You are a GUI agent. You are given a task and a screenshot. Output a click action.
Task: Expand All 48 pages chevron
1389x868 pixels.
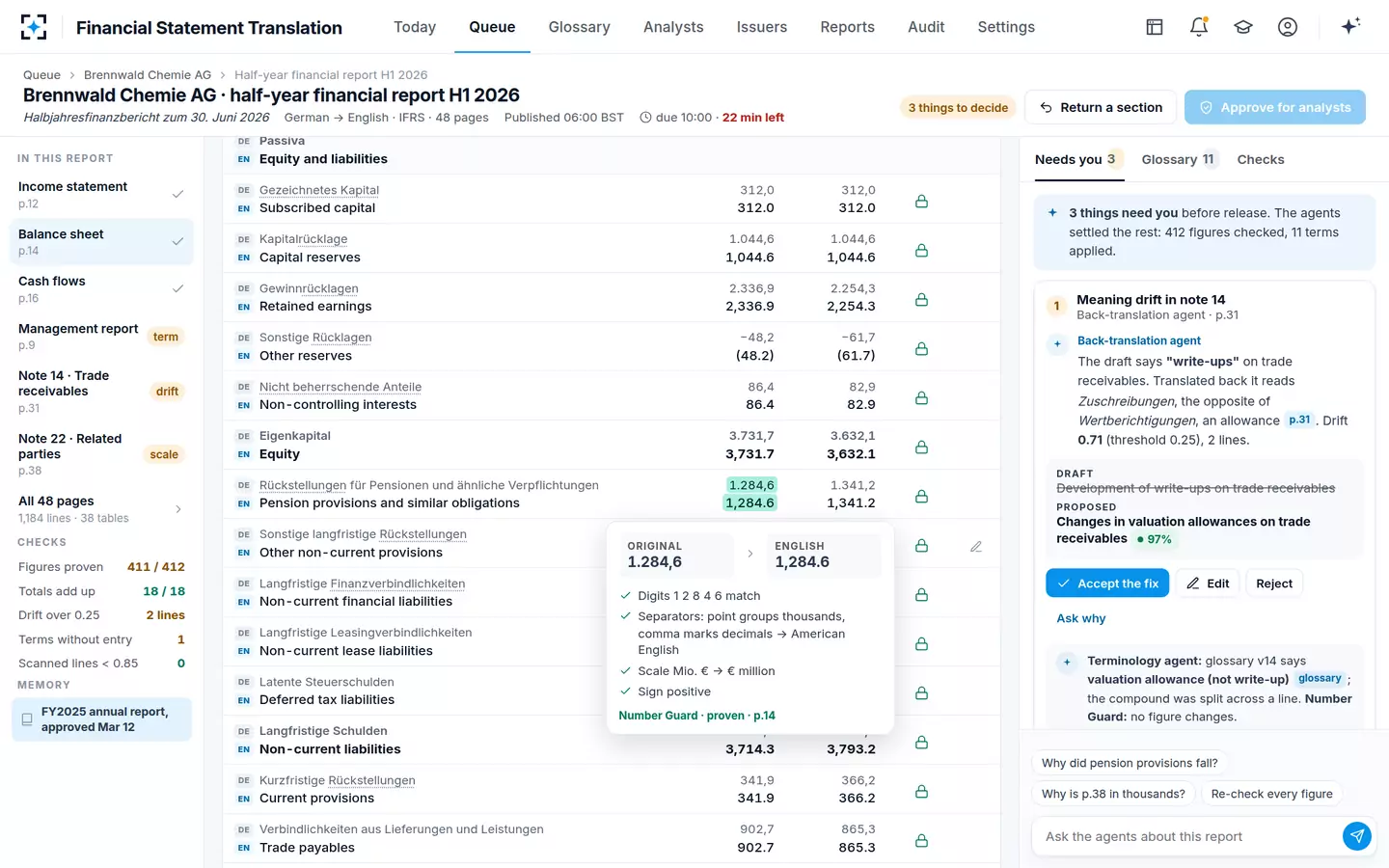178,509
